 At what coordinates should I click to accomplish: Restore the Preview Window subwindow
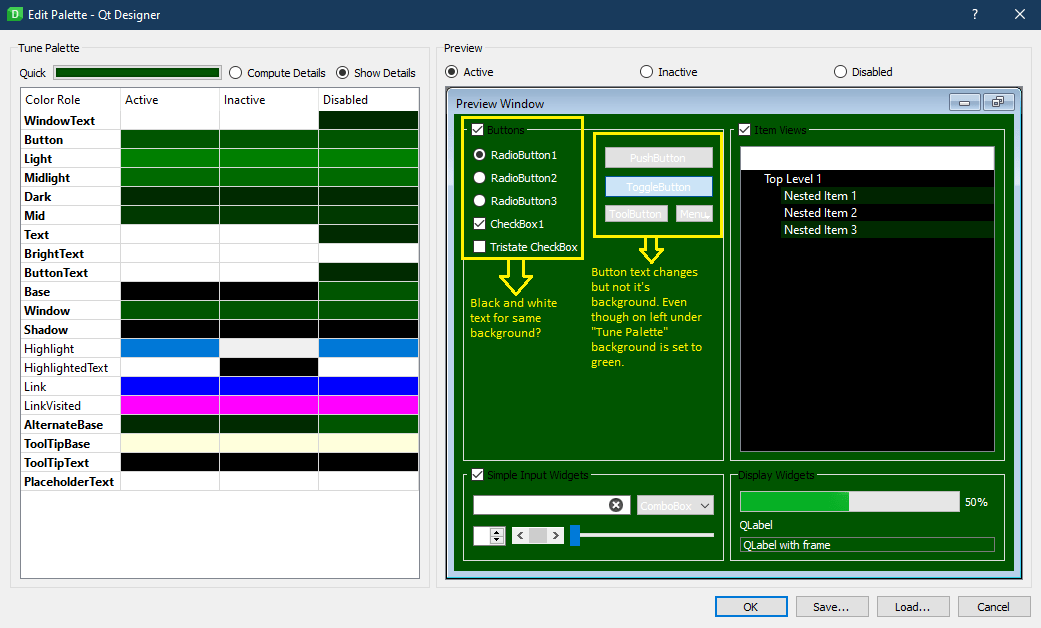(x=998, y=102)
